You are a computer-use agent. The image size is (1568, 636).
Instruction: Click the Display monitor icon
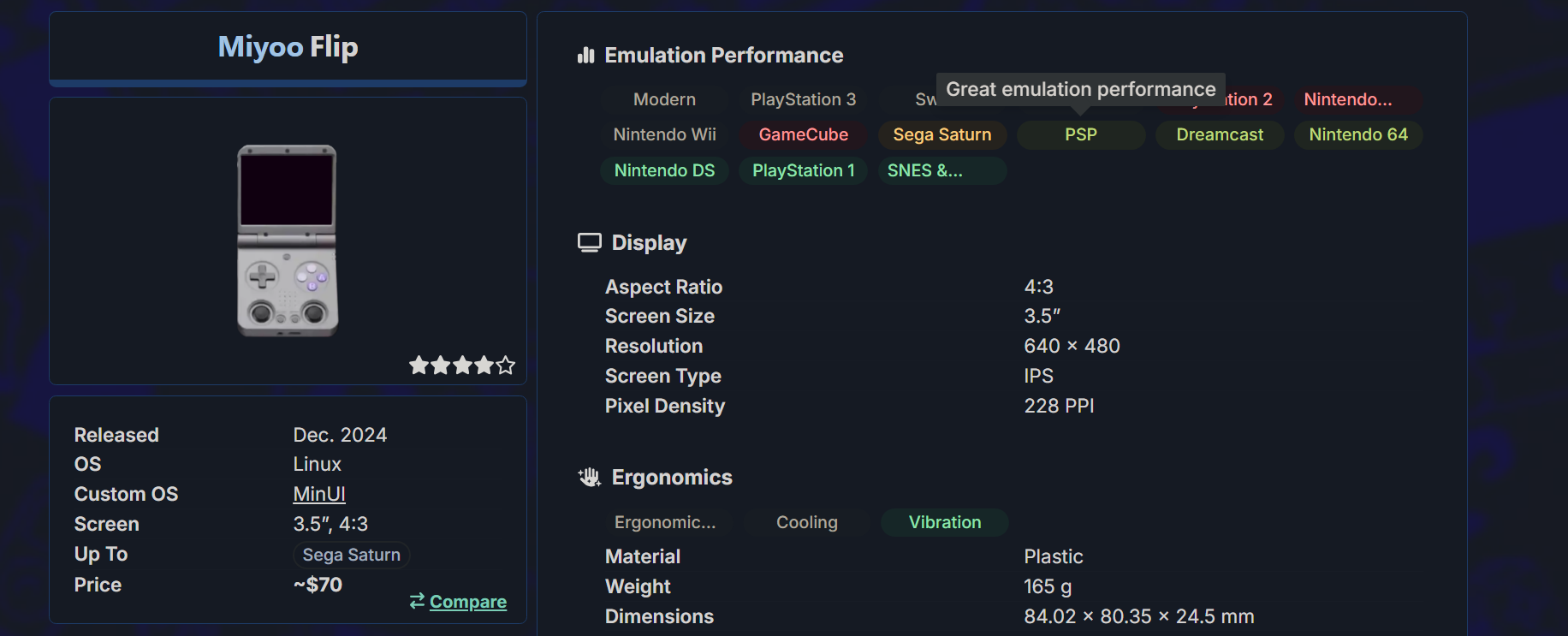[589, 243]
